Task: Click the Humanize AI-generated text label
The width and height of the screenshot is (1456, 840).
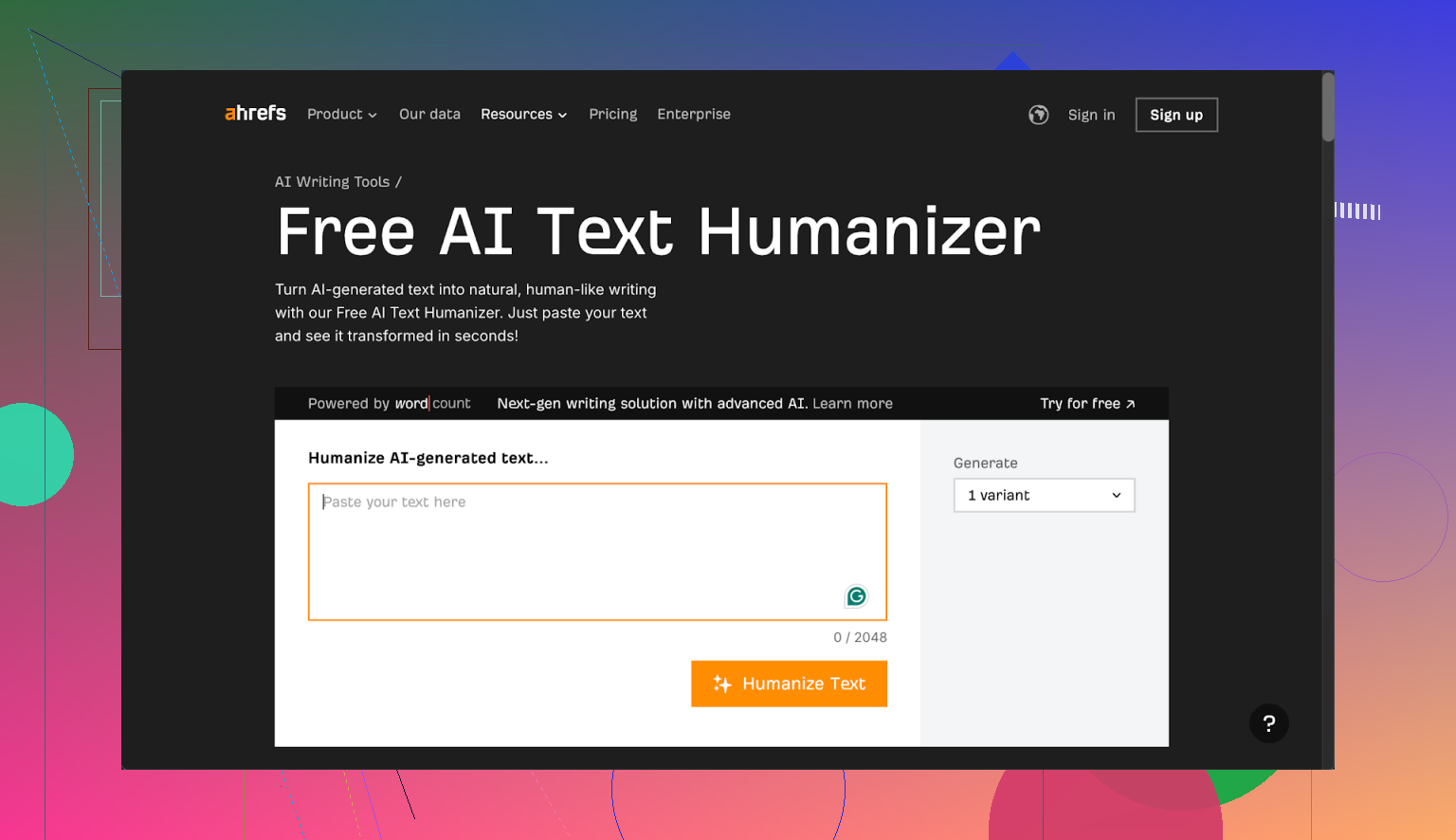Action: [428, 458]
